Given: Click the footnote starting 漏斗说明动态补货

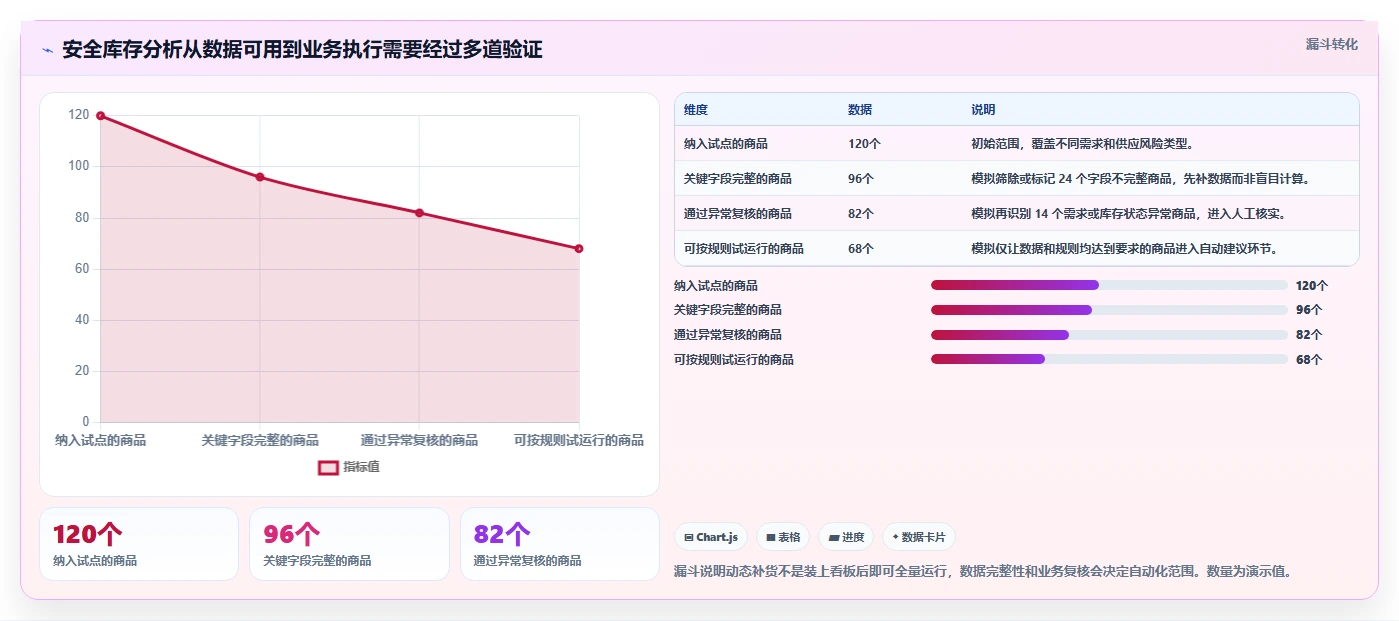Looking at the screenshot, I should [x=985, y=572].
